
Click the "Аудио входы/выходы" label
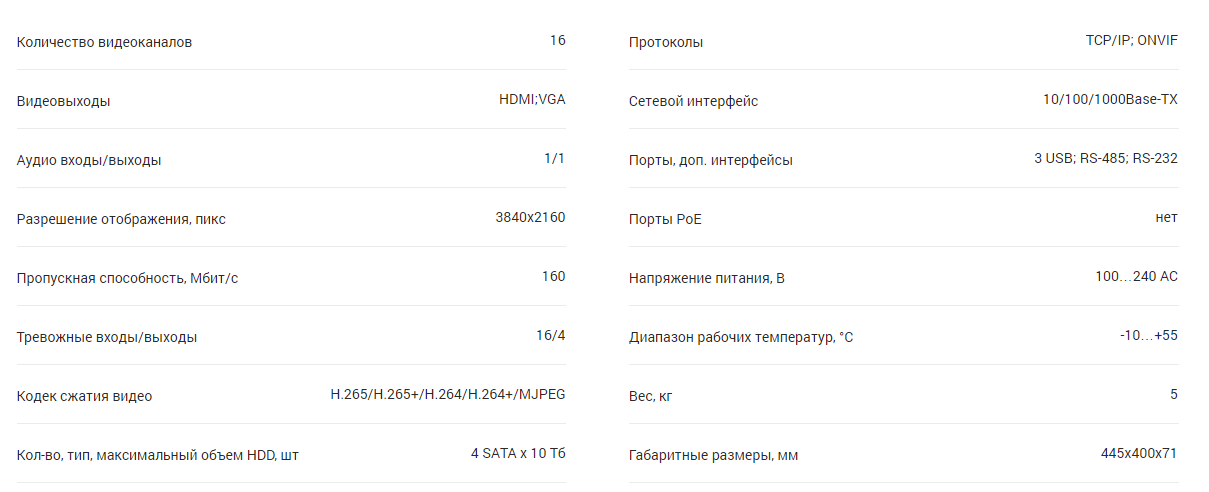pos(89,160)
